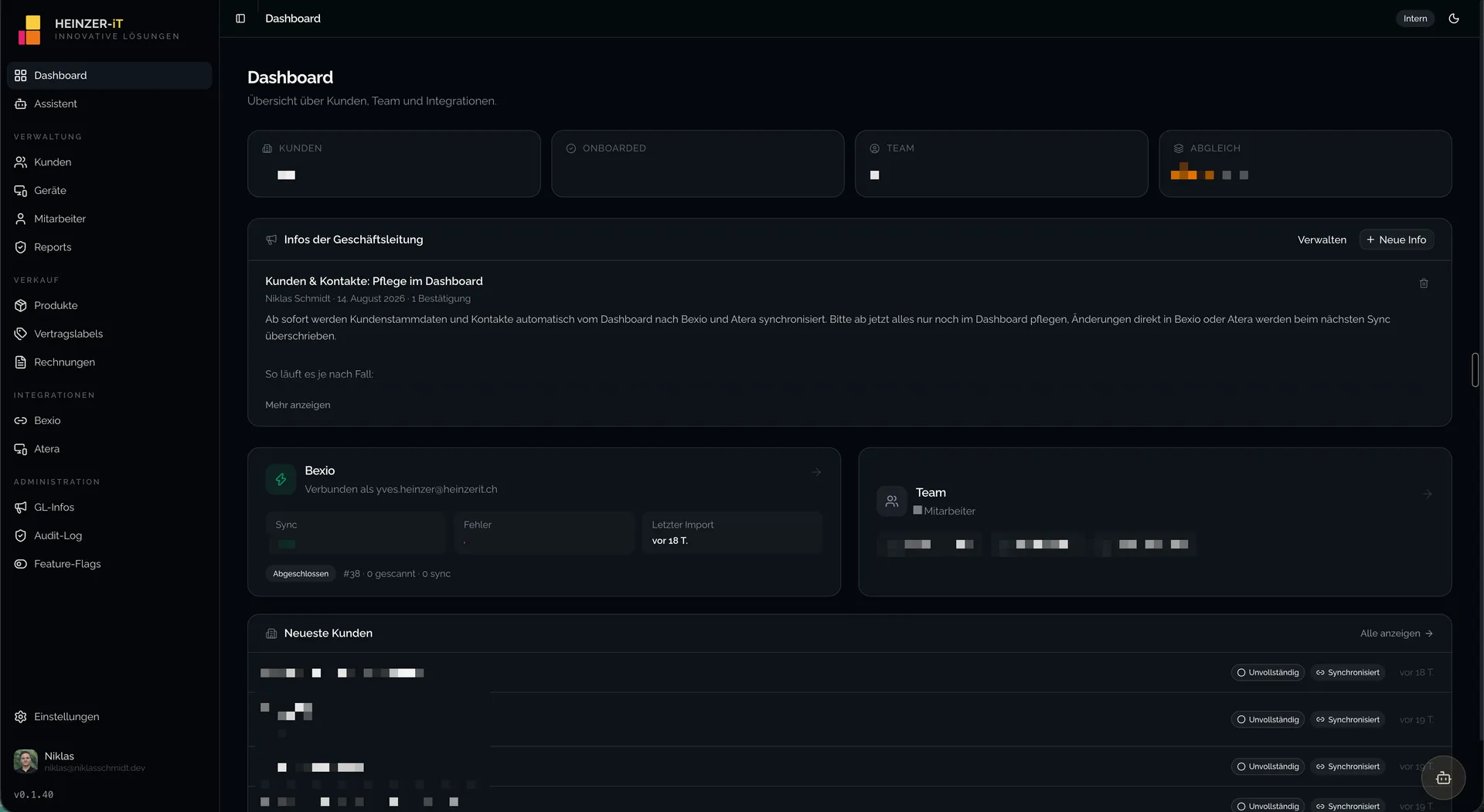Click the page scrollbar thumb
1484x812 pixels.
1475,370
